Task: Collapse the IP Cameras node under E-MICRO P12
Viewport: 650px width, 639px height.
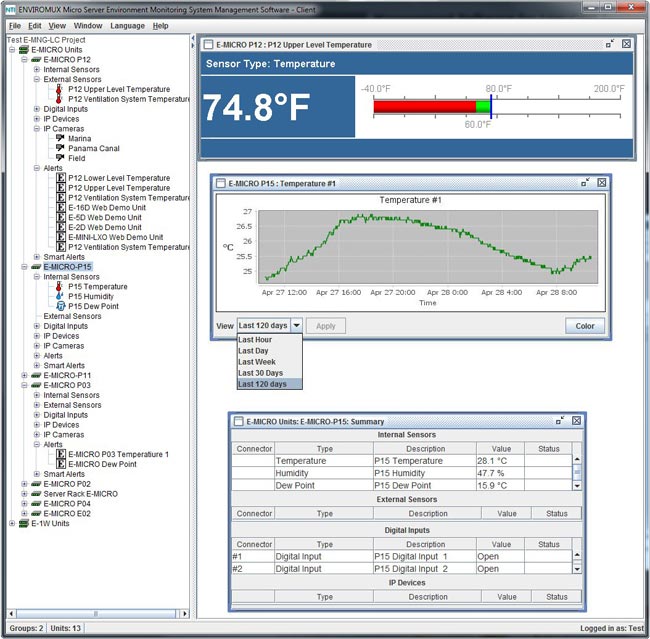Action: point(36,129)
